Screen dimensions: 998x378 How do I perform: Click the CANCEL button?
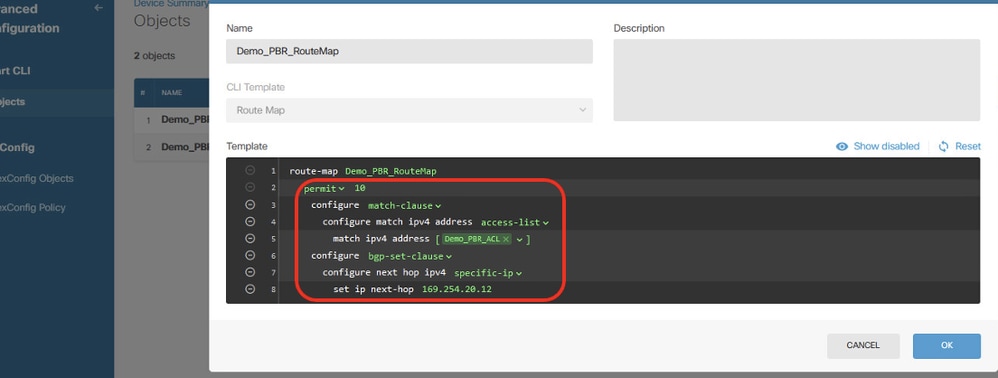(x=863, y=346)
